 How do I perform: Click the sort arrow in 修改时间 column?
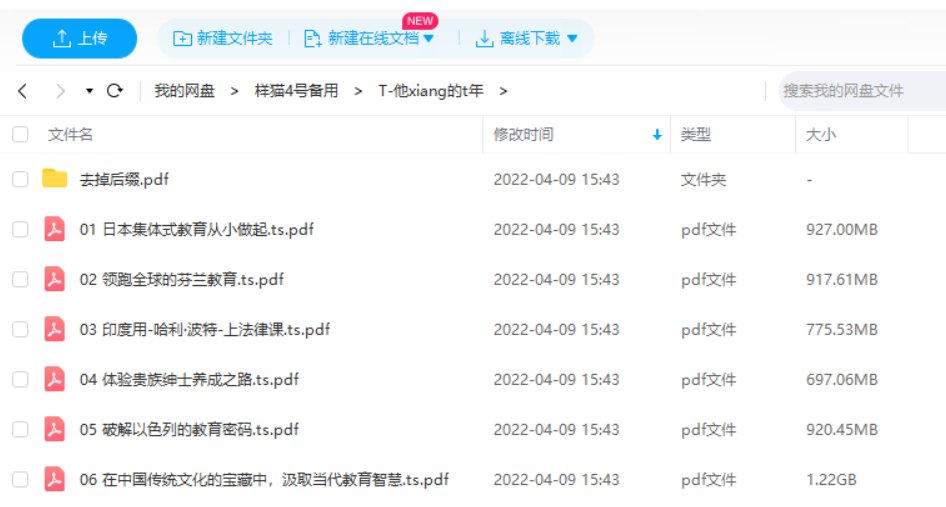pyautogui.click(x=657, y=135)
